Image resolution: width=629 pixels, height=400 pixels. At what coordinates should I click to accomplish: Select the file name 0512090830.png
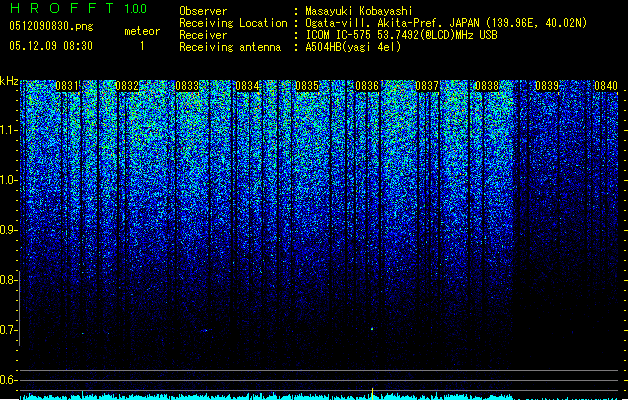(x=51, y=26)
